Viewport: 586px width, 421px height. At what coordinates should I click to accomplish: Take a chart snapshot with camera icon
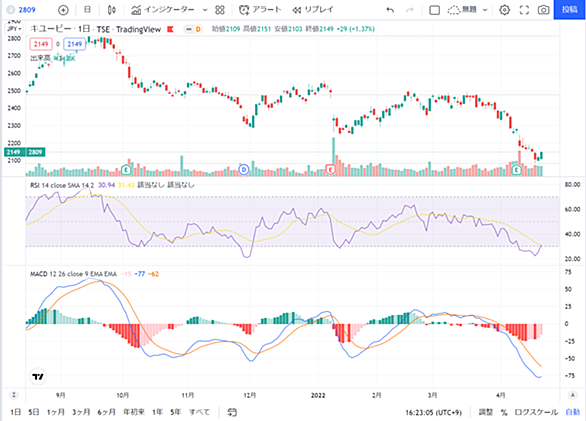(x=543, y=10)
